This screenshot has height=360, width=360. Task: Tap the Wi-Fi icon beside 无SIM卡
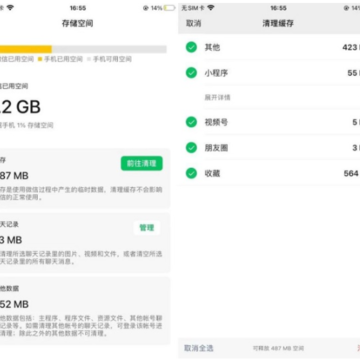[210, 8]
